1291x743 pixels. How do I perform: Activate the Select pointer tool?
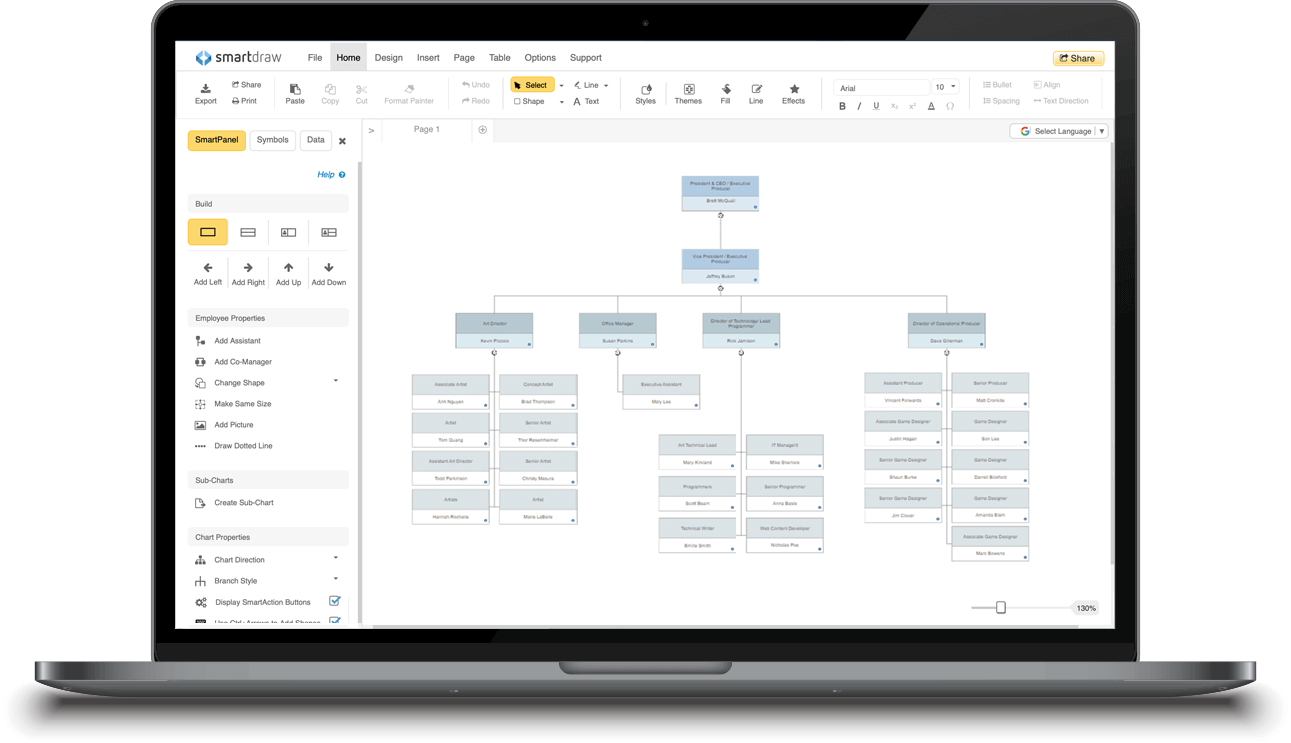click(x=532, y=85)
